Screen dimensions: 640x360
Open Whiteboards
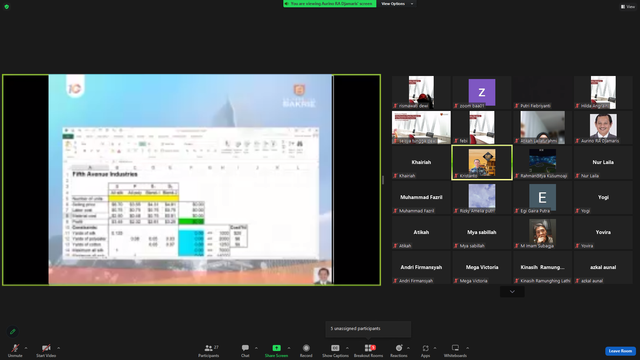[455, 350]
